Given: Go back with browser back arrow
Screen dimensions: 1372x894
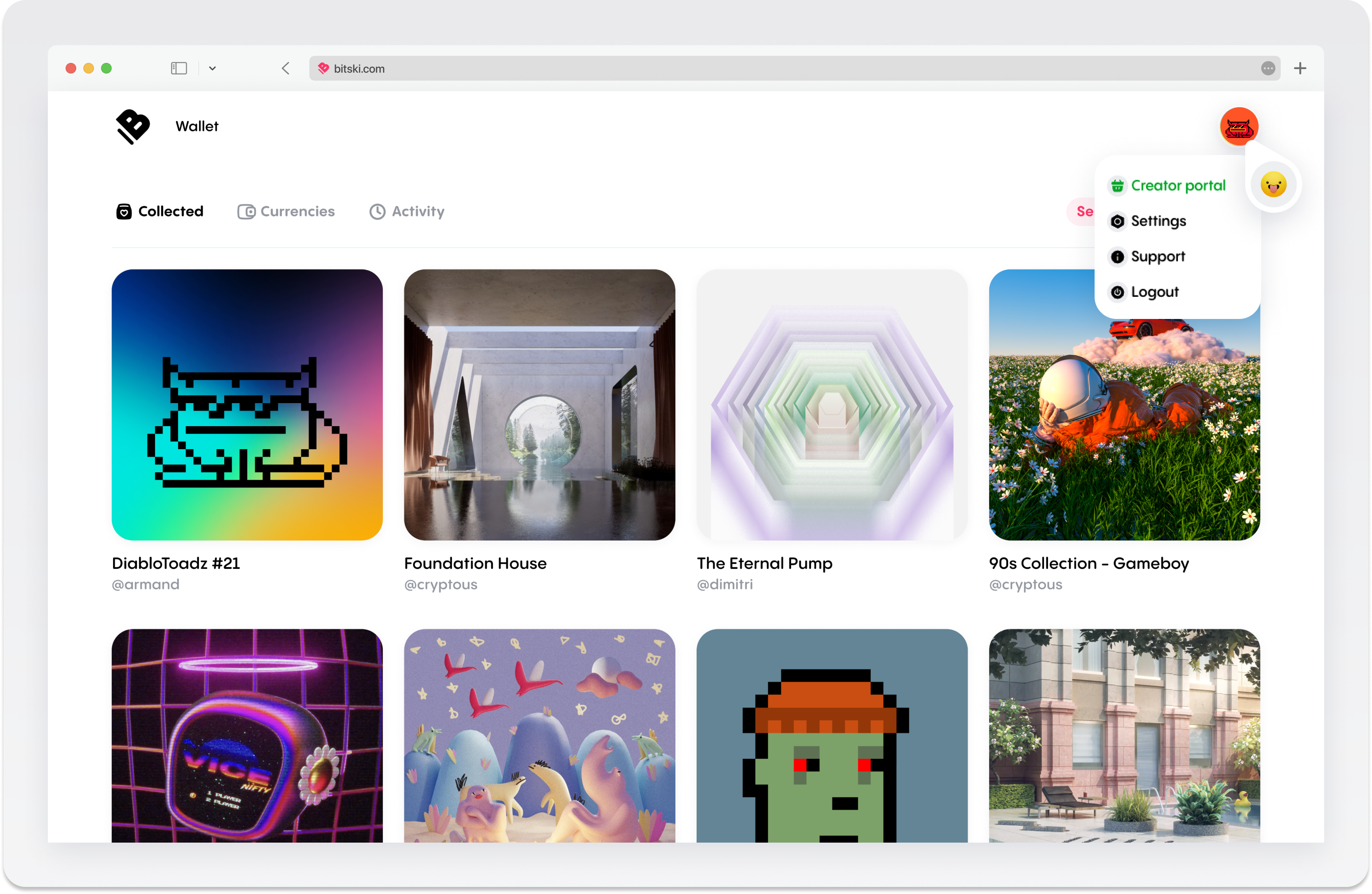Looking at the screenshot, I should click(x=285, y=68).
